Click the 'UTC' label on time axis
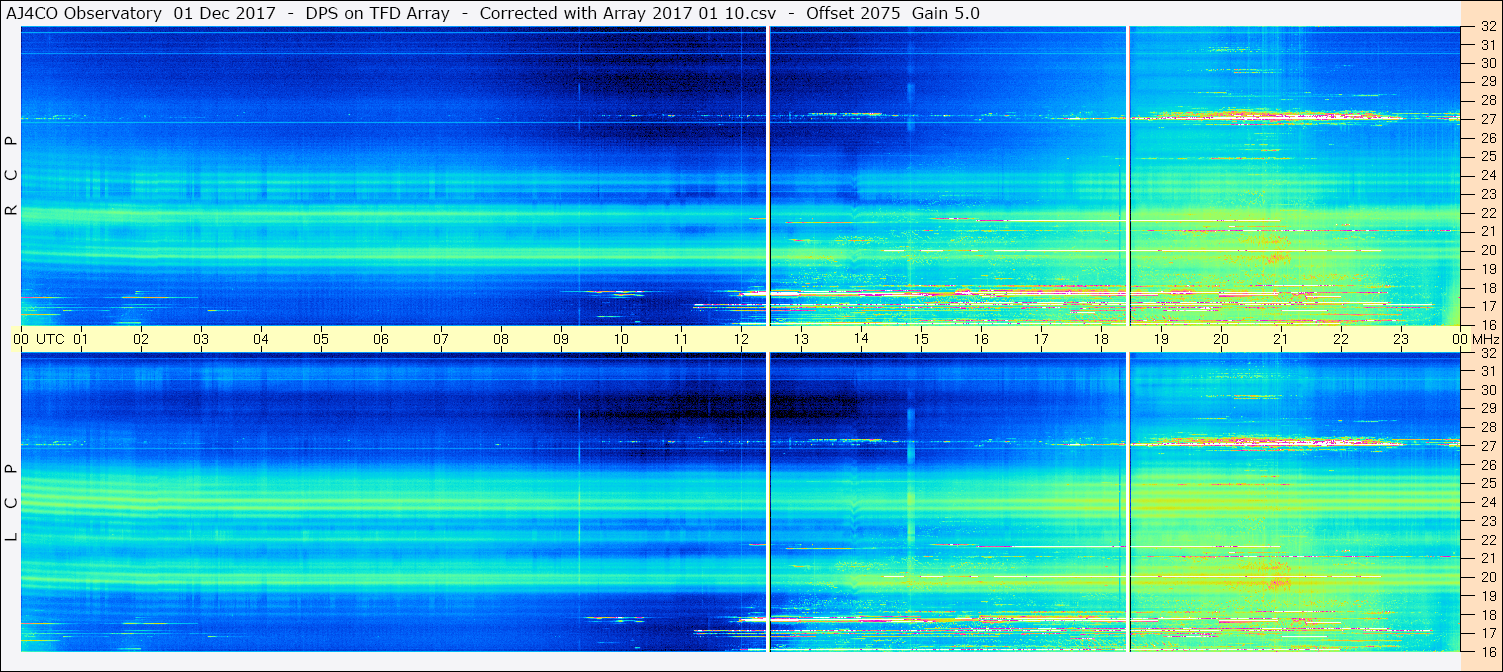Screen dimensions: 1503x672 point(50,339)
